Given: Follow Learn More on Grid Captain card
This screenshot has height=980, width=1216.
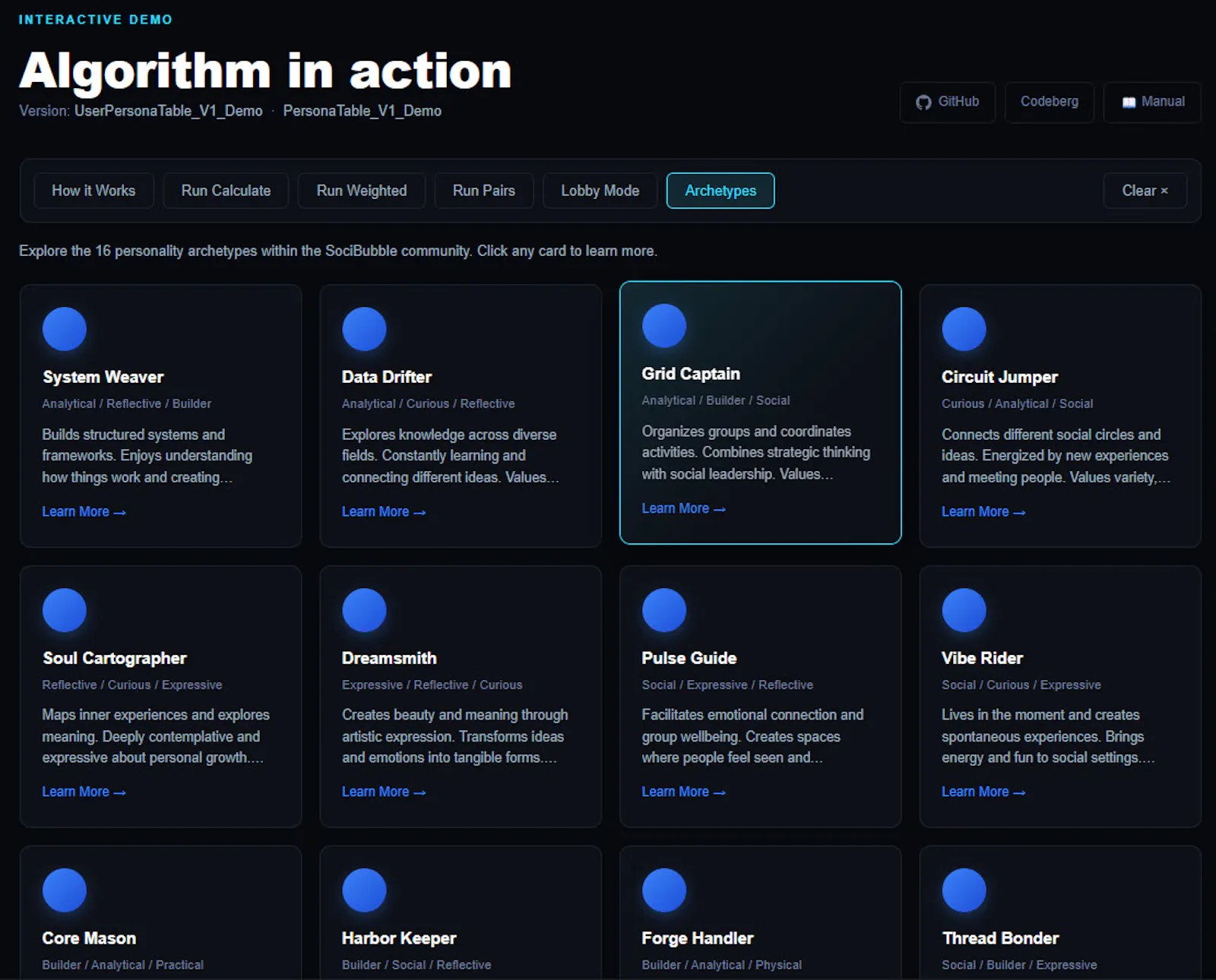Looking at the screenshot, I should [x=683, y=509].
